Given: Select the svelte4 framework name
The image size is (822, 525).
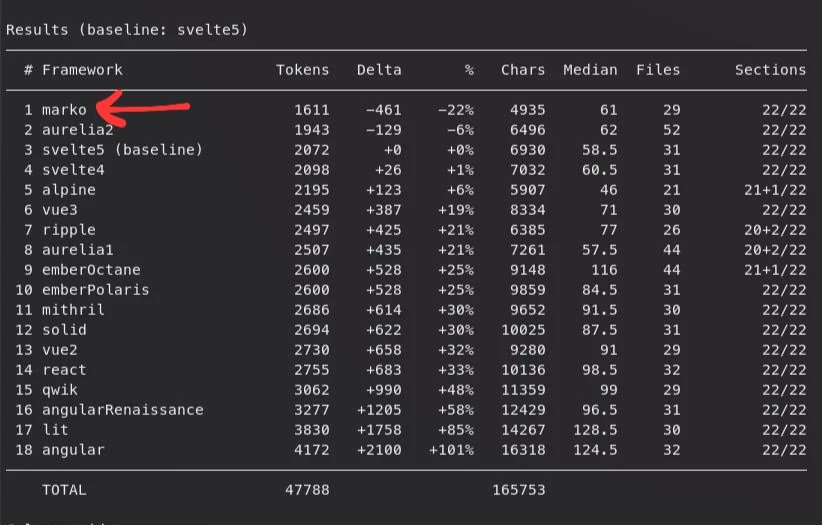Looking at the screenshot, I should pos(73,170).
